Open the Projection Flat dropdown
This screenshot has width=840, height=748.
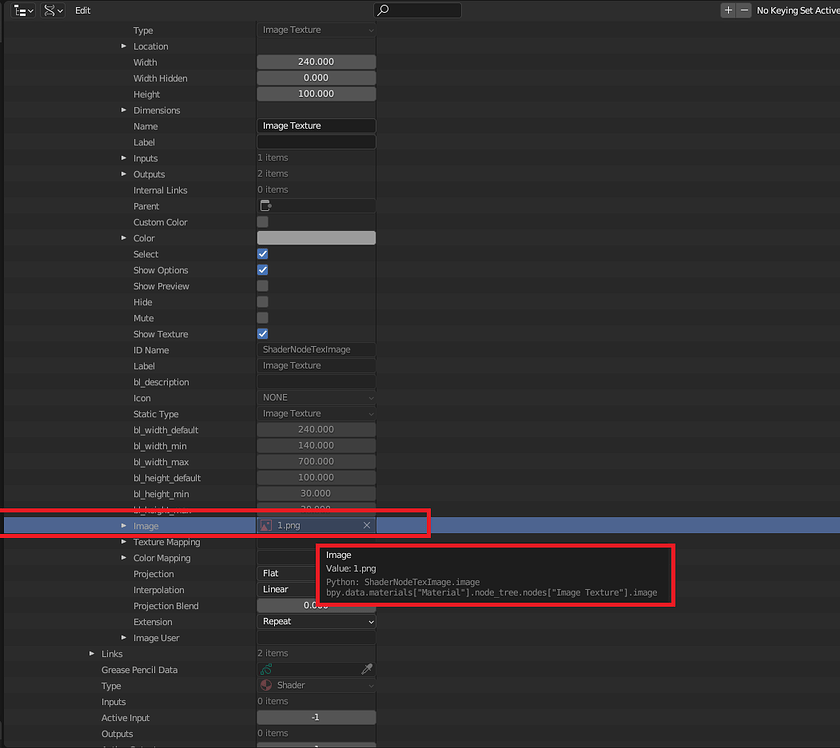[x=287, y=573]
